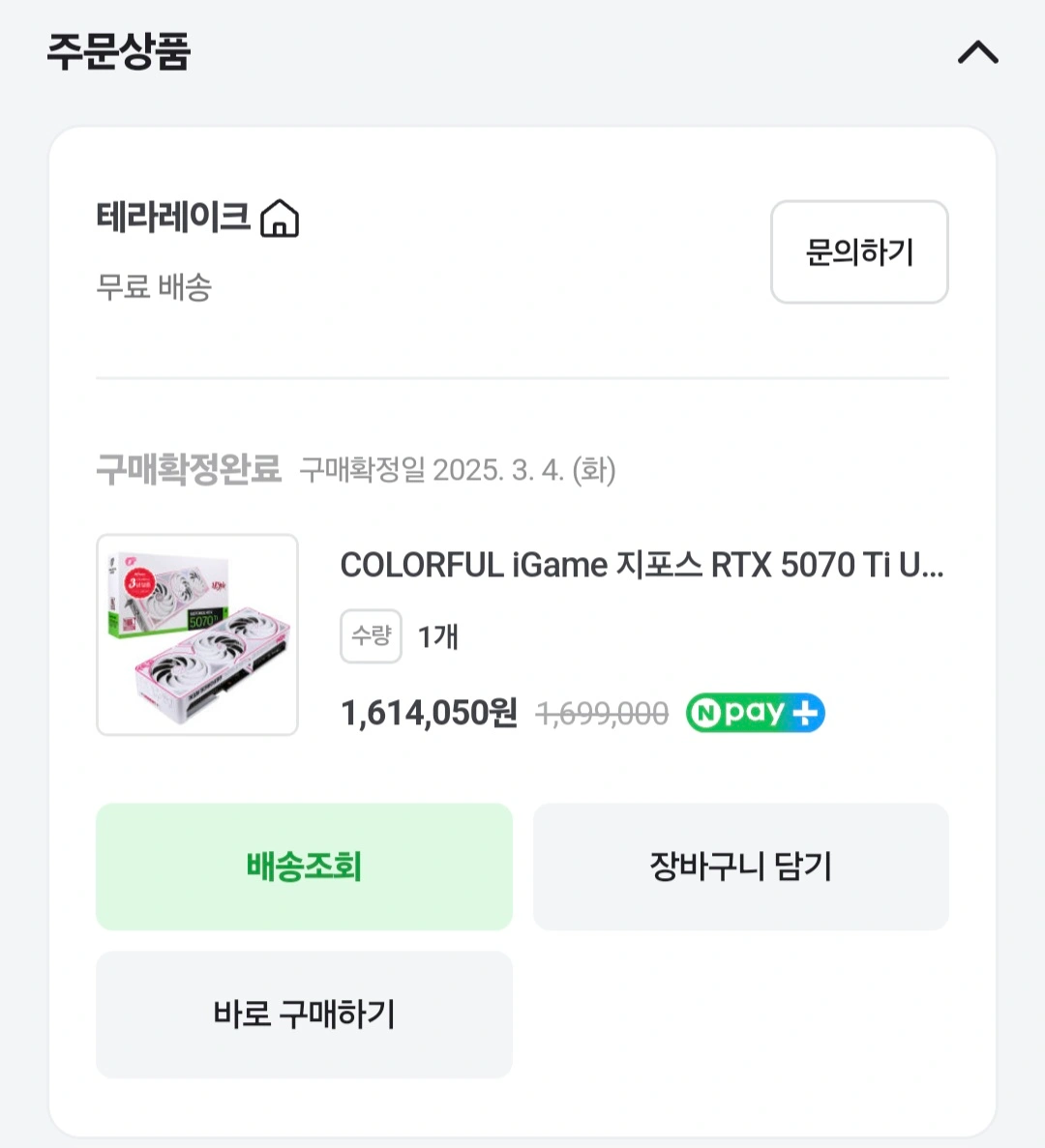This screenshot has height=1148, width=1045.
Task: Open the COLORFUL iGame RTX 5070 Ti title
Action: 642,565
